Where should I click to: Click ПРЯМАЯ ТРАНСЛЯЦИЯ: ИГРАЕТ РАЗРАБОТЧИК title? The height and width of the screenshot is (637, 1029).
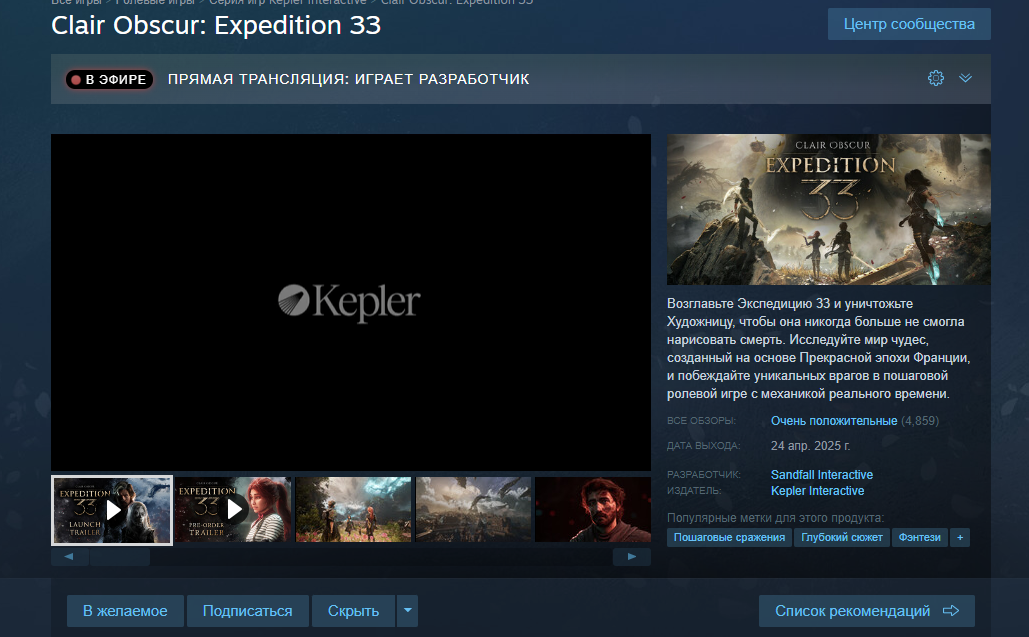coord(348,79)
